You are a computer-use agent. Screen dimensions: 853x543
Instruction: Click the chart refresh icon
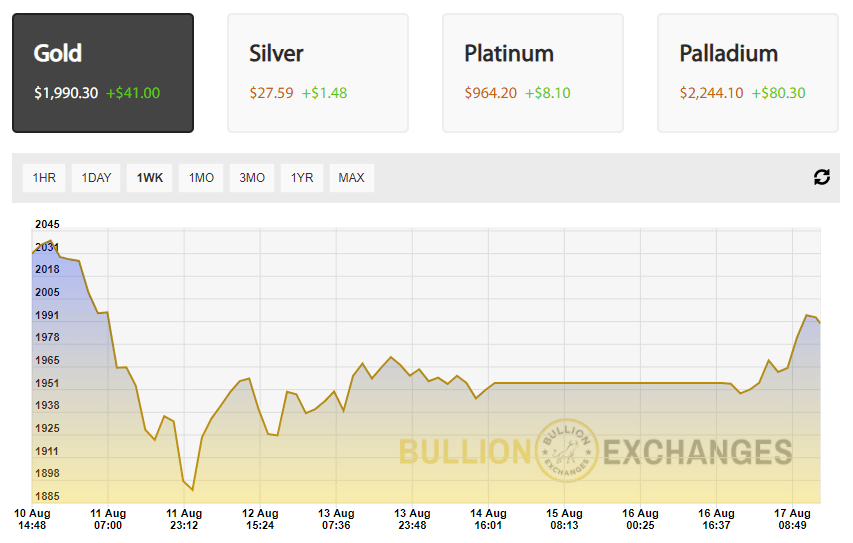822,177
